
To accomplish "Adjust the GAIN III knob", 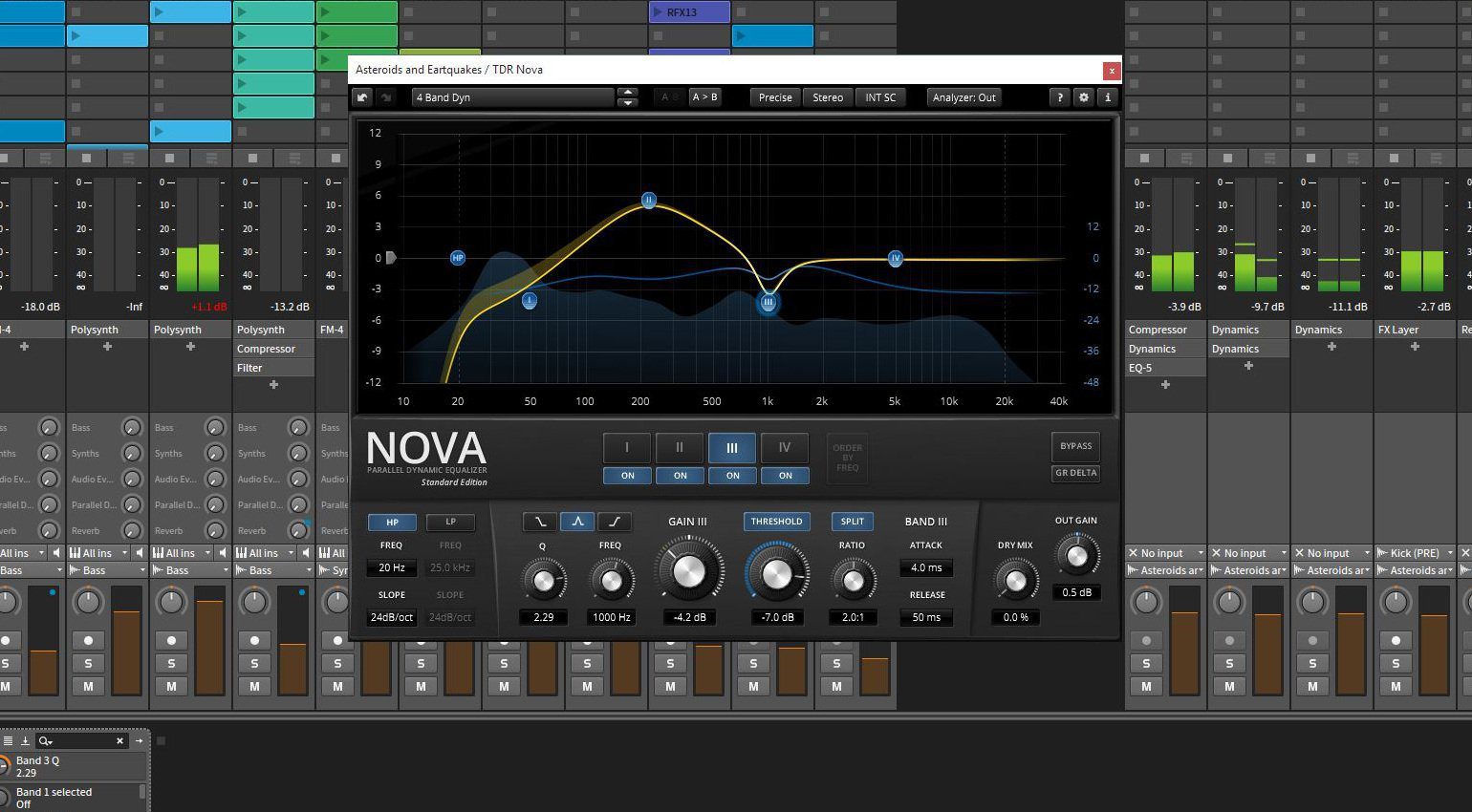I will point(688,571).
